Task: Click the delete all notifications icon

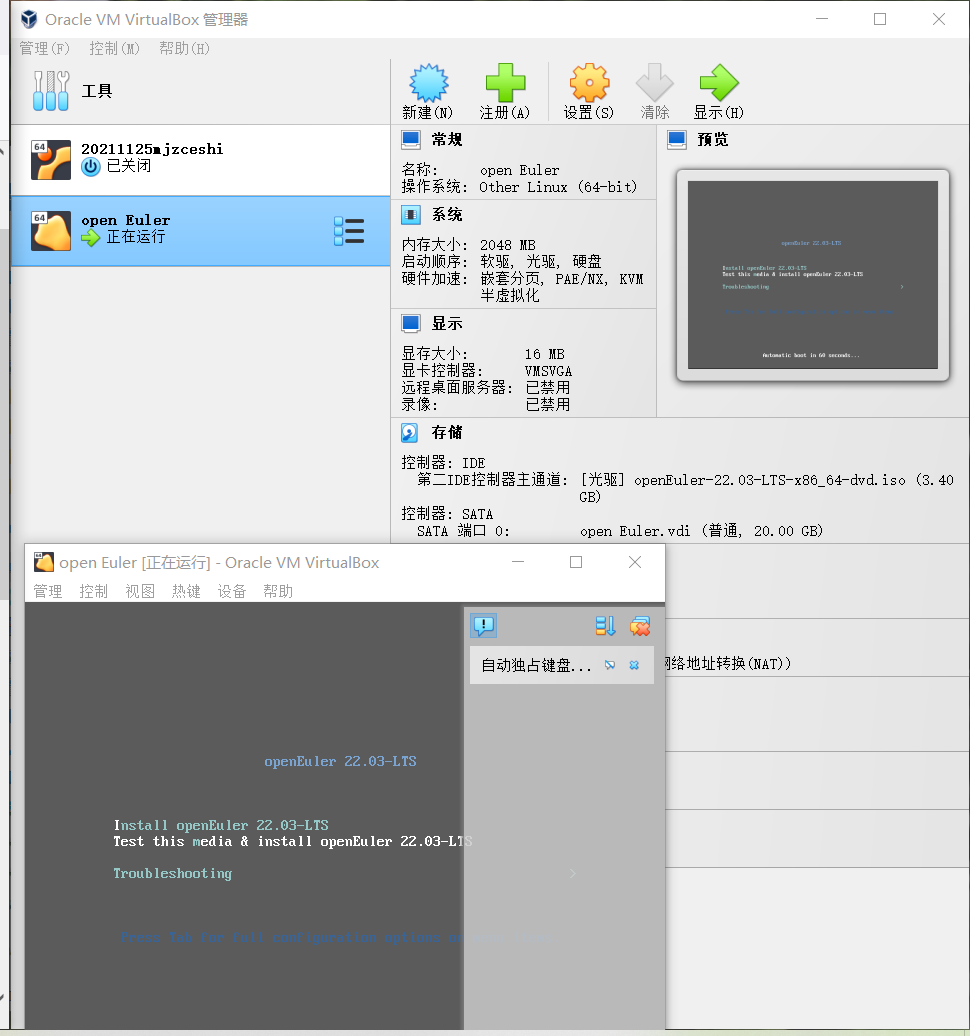Action: point(640,626)
